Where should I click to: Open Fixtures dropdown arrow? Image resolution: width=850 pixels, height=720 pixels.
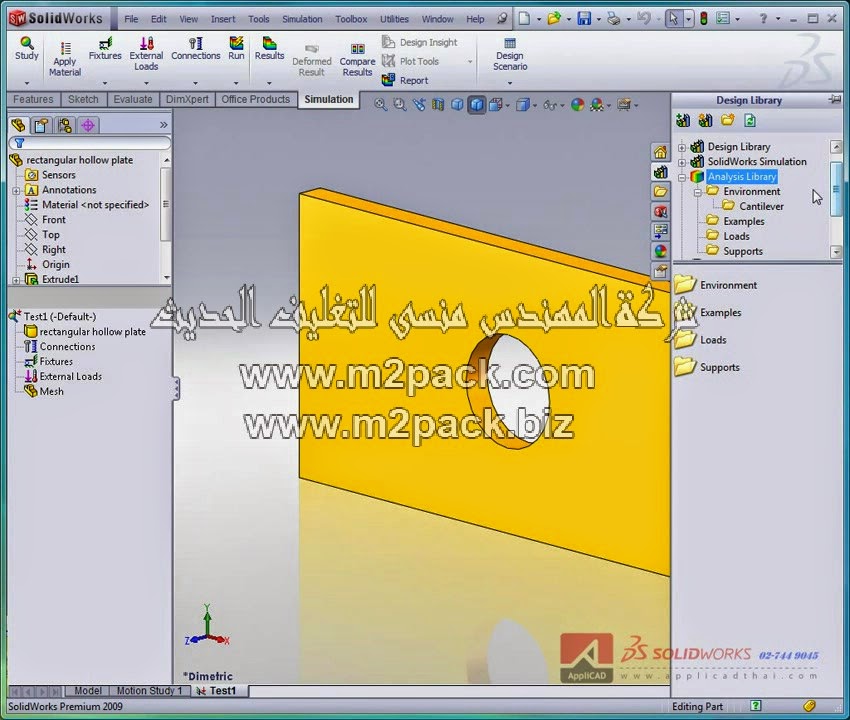pos(105,83)
